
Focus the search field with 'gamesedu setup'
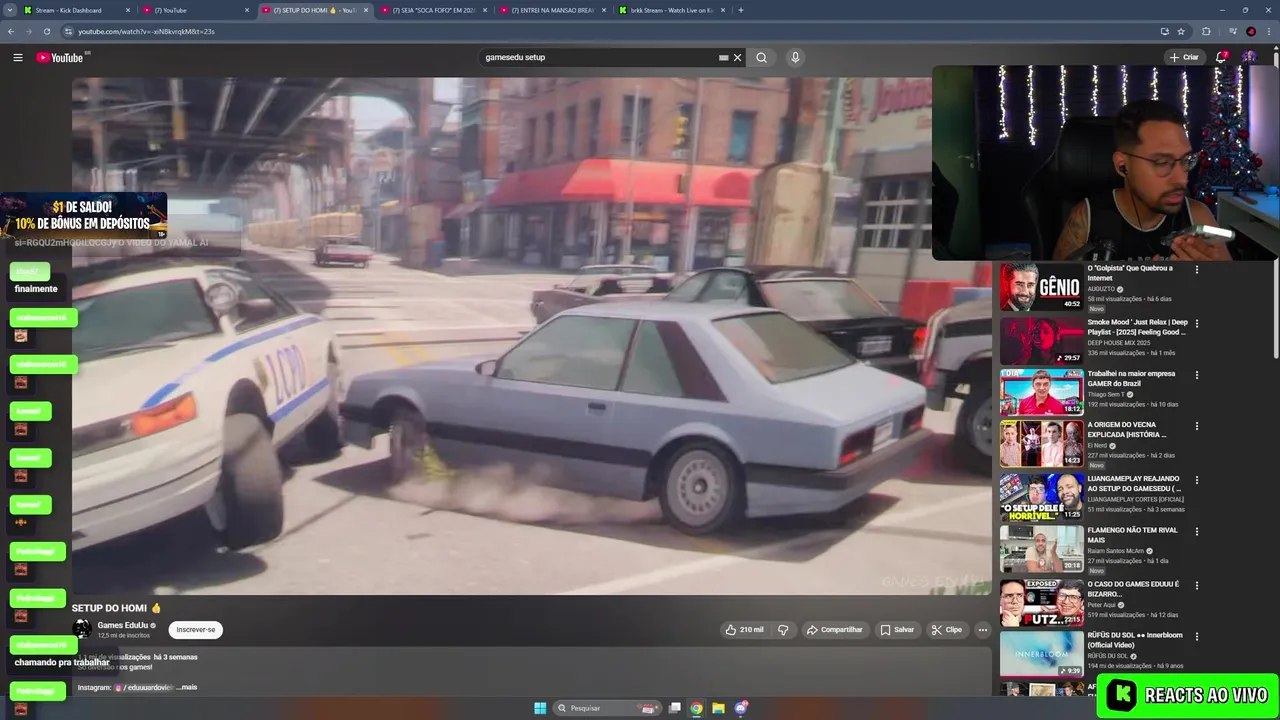coord(598,58)
